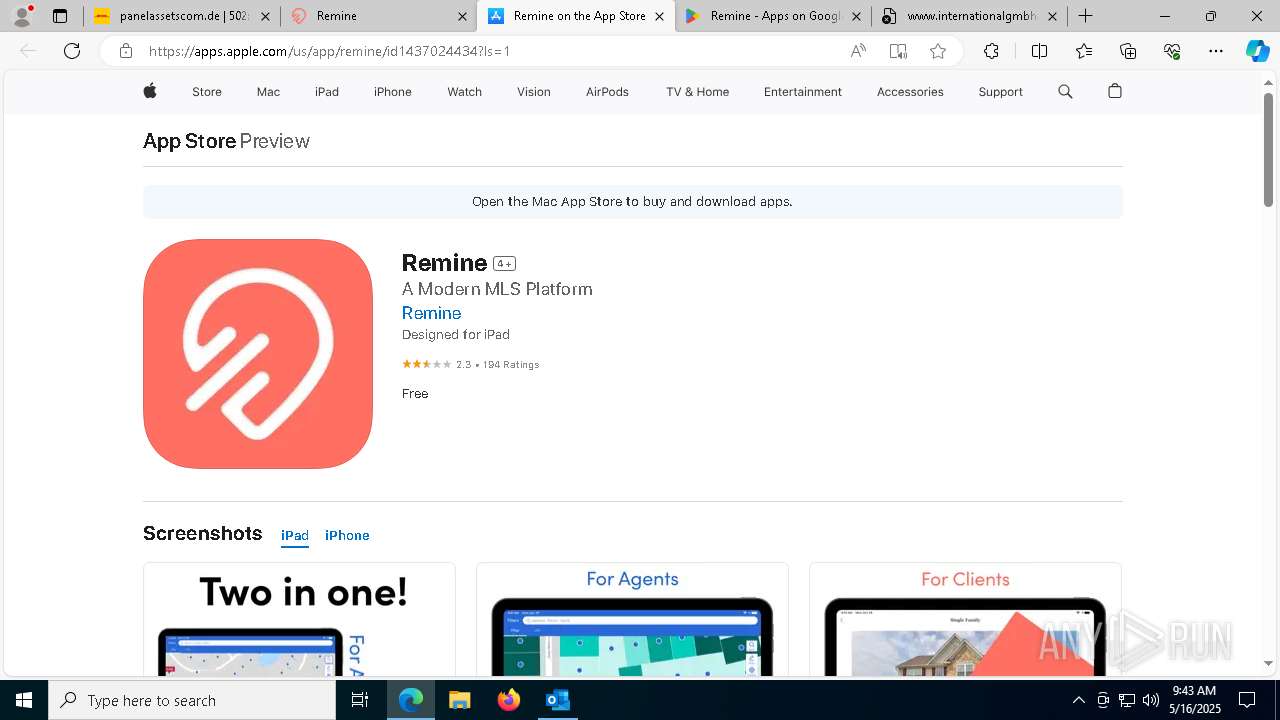The width and height of the screenshot is (1280, 720).
Task: Enable Read Aloud in address bar
Action: click(x=858, y=51)
